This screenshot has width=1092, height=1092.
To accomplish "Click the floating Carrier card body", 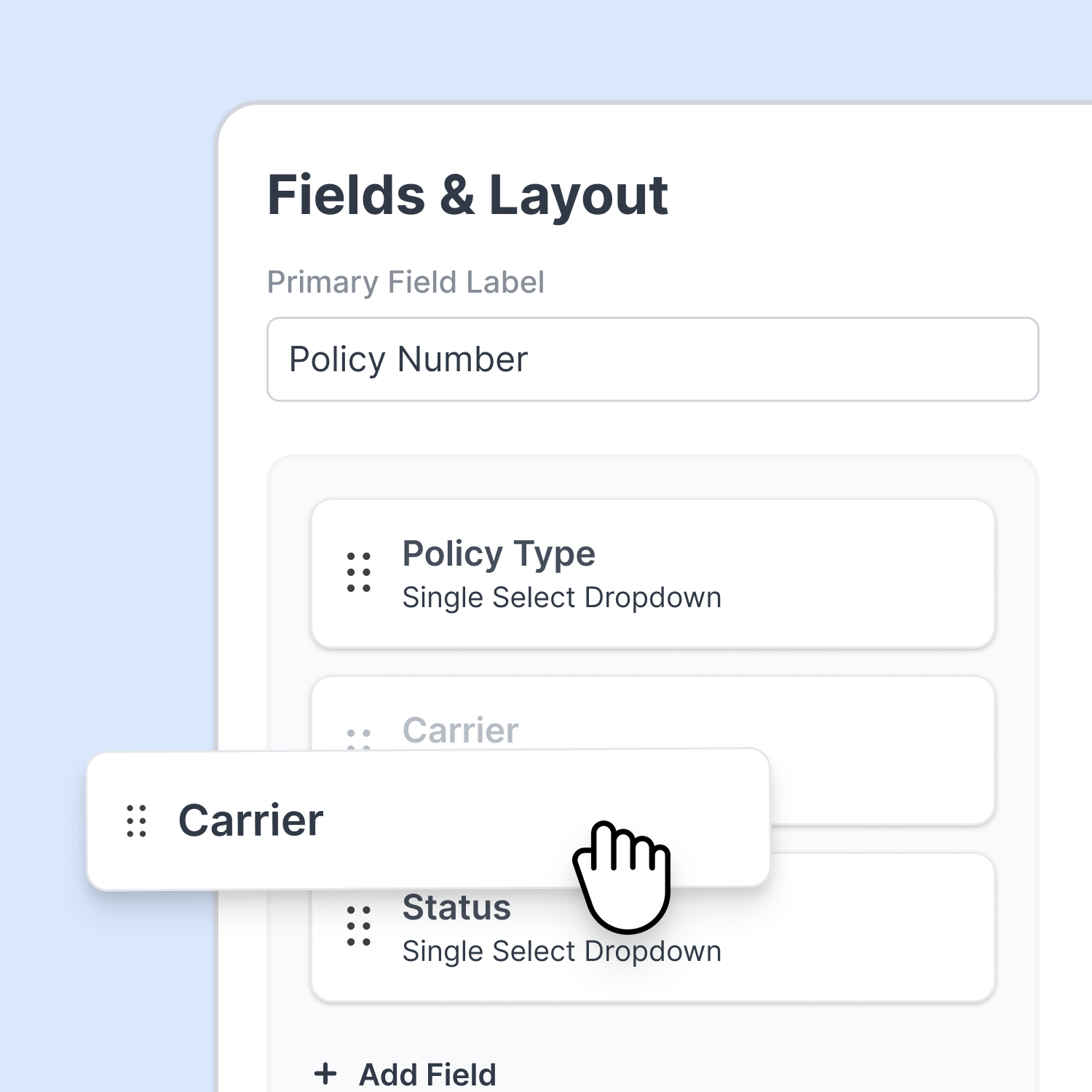I will click(x=428, y=820).
